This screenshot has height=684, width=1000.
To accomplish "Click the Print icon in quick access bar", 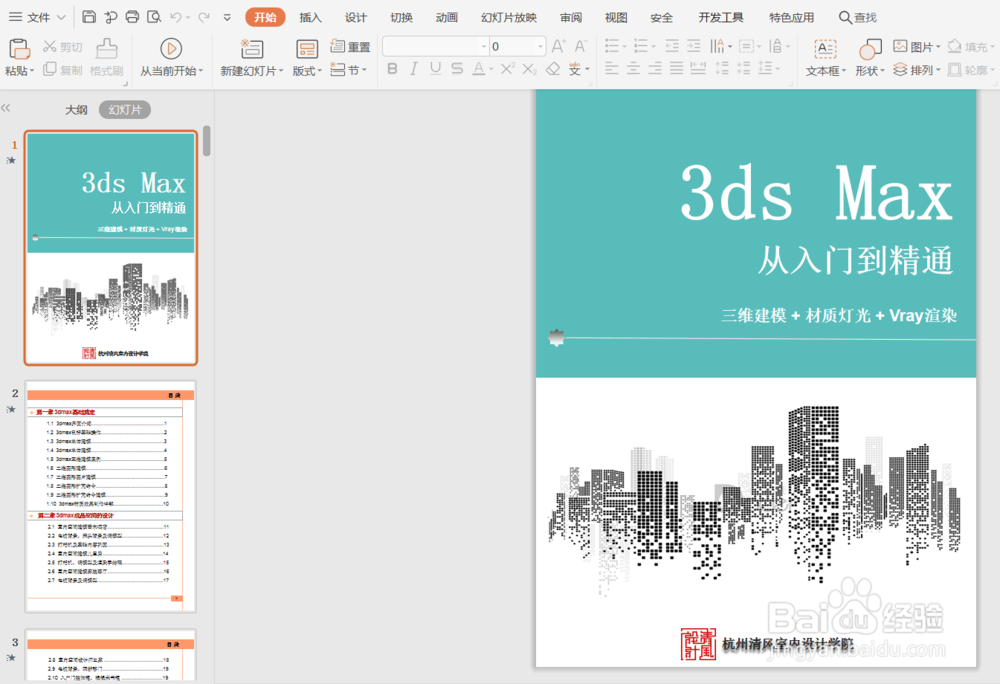I will [132, 17].
